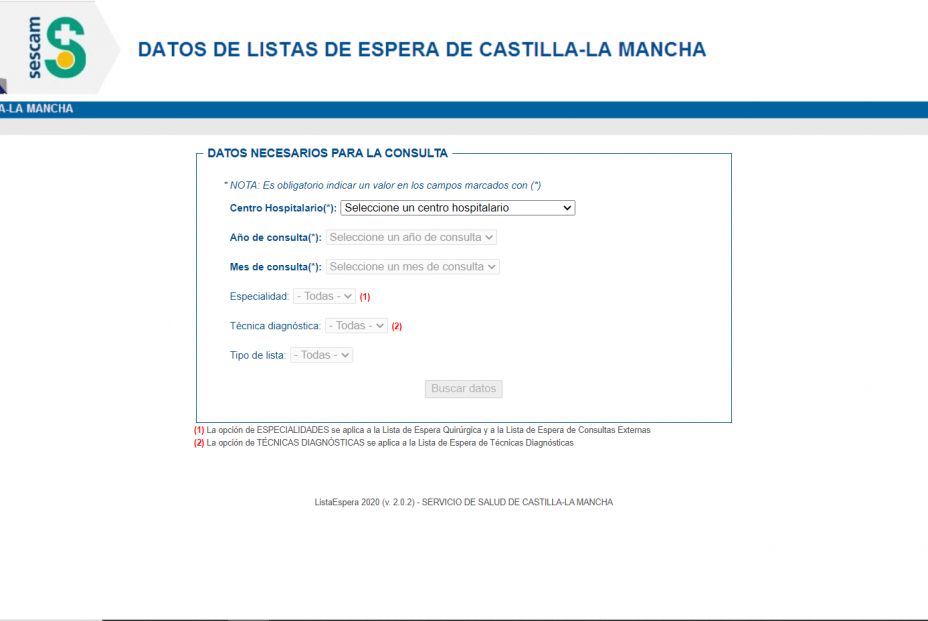This screenshot has width=928, height=621.
Task: Click the DATOS NECESARIOS PARA LA CONSULTA heading
Action: [x=327, y=153]
